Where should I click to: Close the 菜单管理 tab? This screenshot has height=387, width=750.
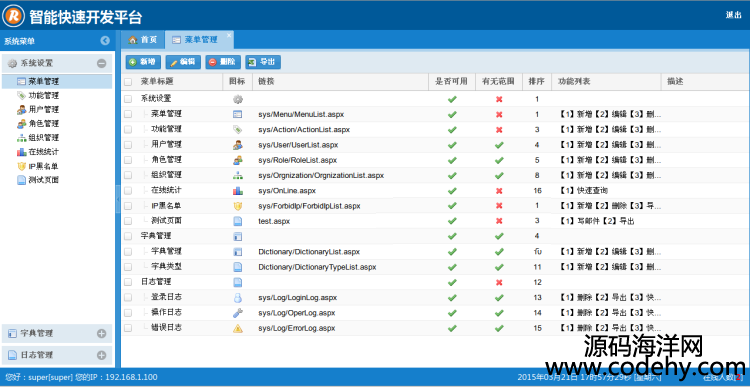(x=229, y=35)
